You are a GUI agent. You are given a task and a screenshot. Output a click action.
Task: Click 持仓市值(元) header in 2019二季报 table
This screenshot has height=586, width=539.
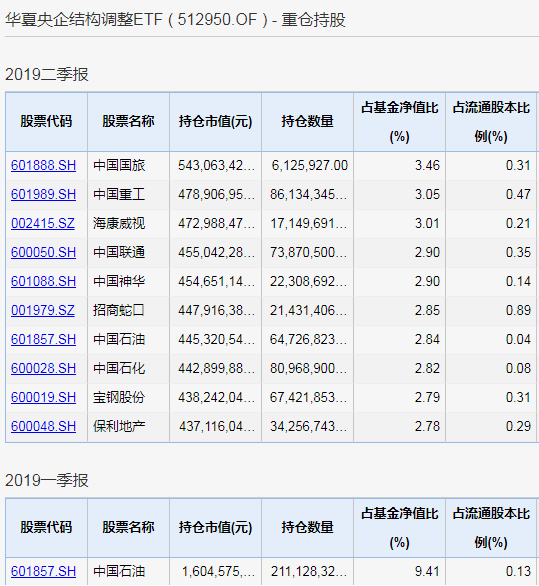pyautogui.click(x=216, y=121)
